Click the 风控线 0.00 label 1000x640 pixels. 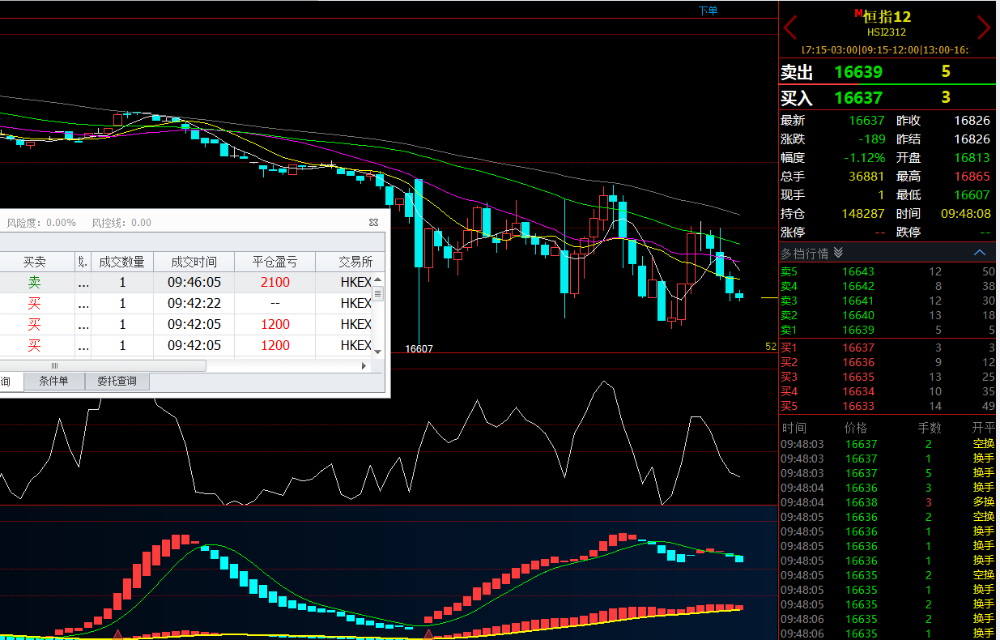(122, 223)
